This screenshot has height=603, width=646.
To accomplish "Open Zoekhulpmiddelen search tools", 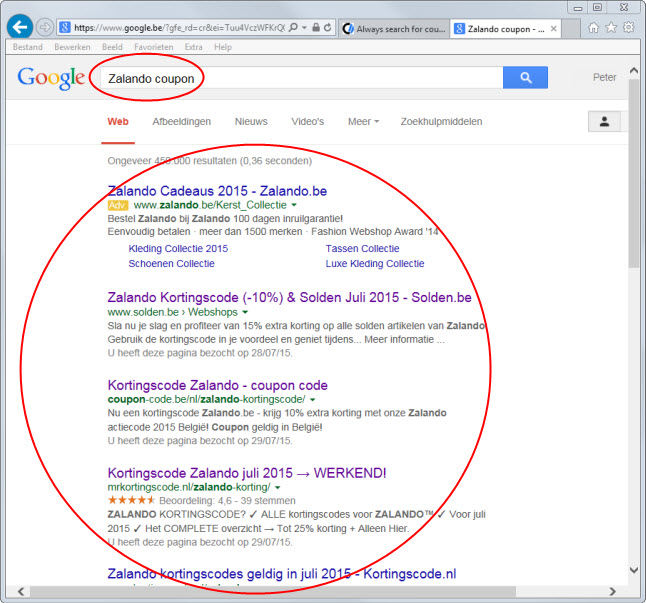I will (441, 122).
